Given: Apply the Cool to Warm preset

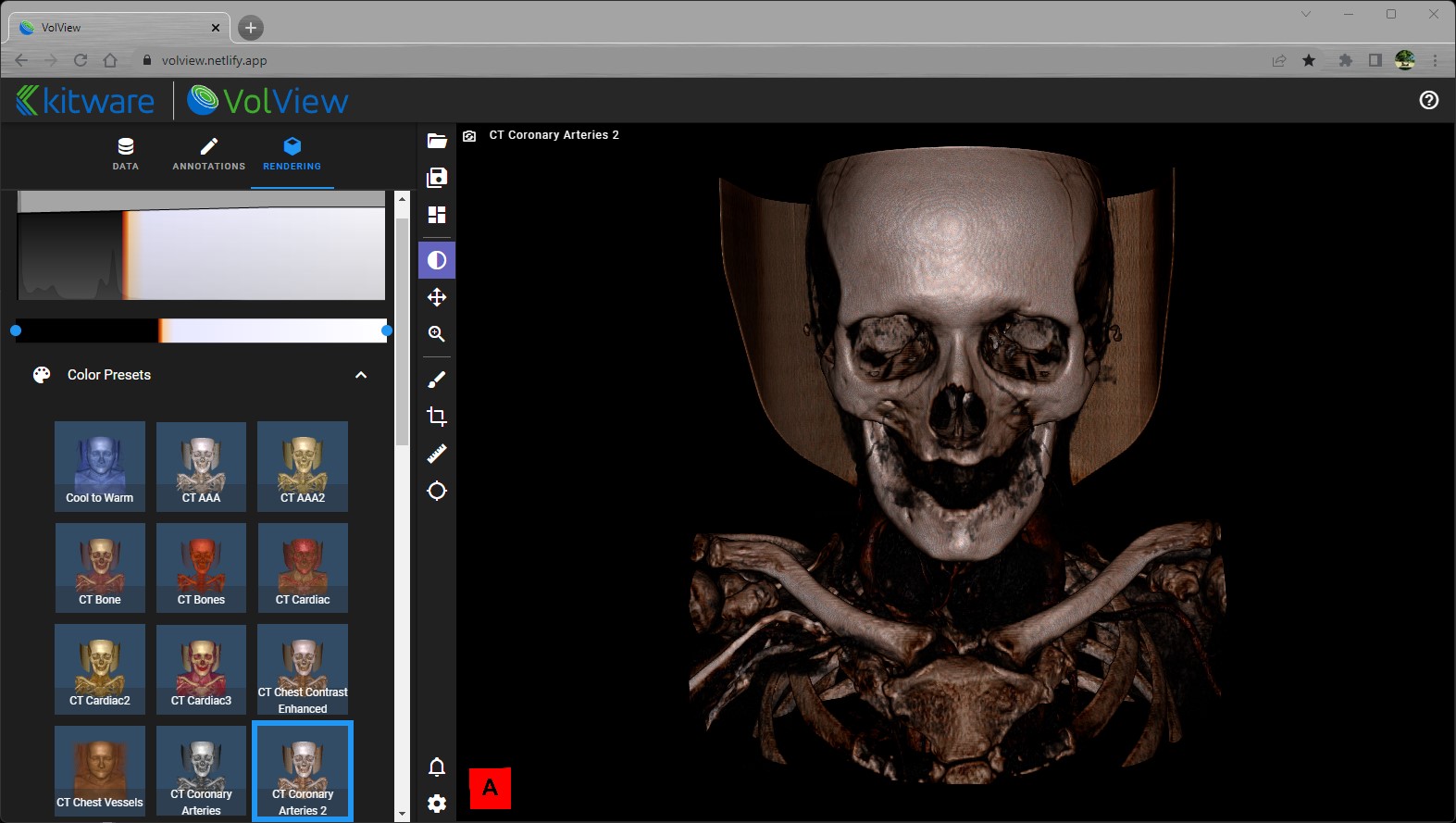Looking at the screenshot, I should tap(100, 467).
